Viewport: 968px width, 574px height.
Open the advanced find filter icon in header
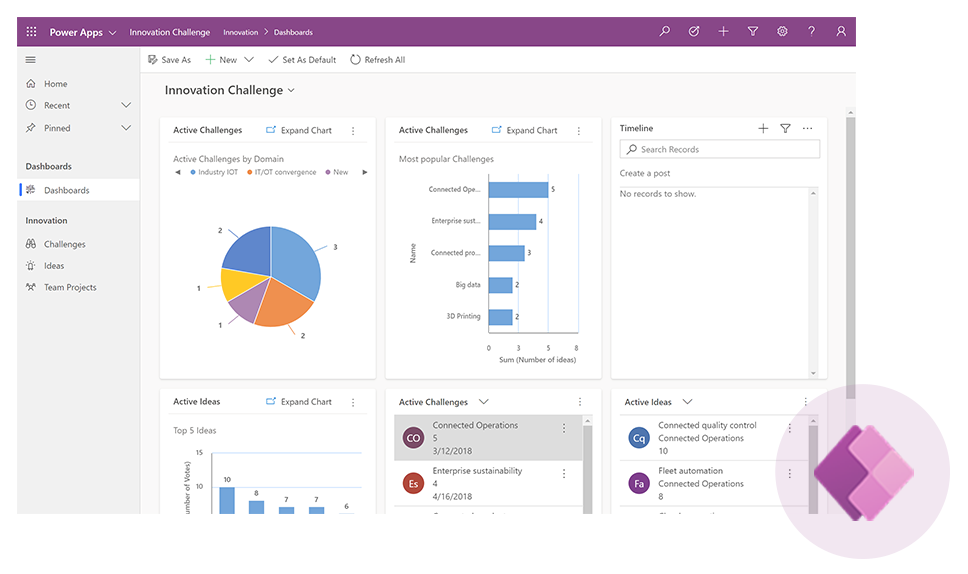click(753, 32)
